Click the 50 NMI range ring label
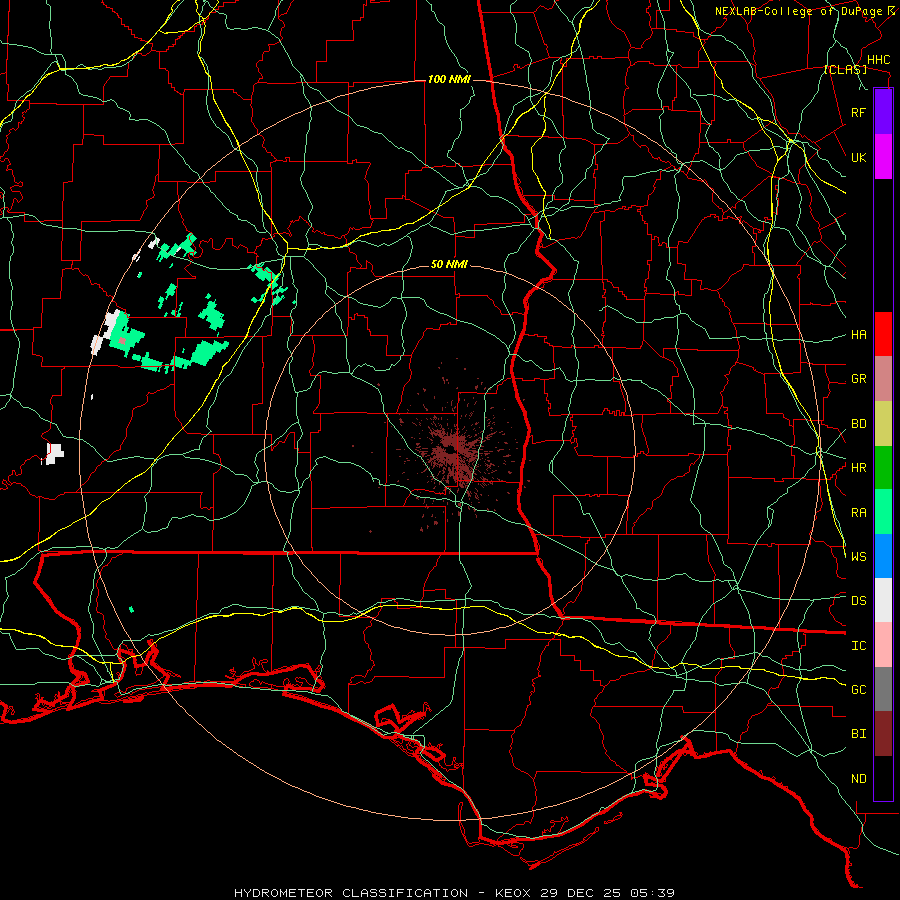900x900 pixels. tap(449, 265)
